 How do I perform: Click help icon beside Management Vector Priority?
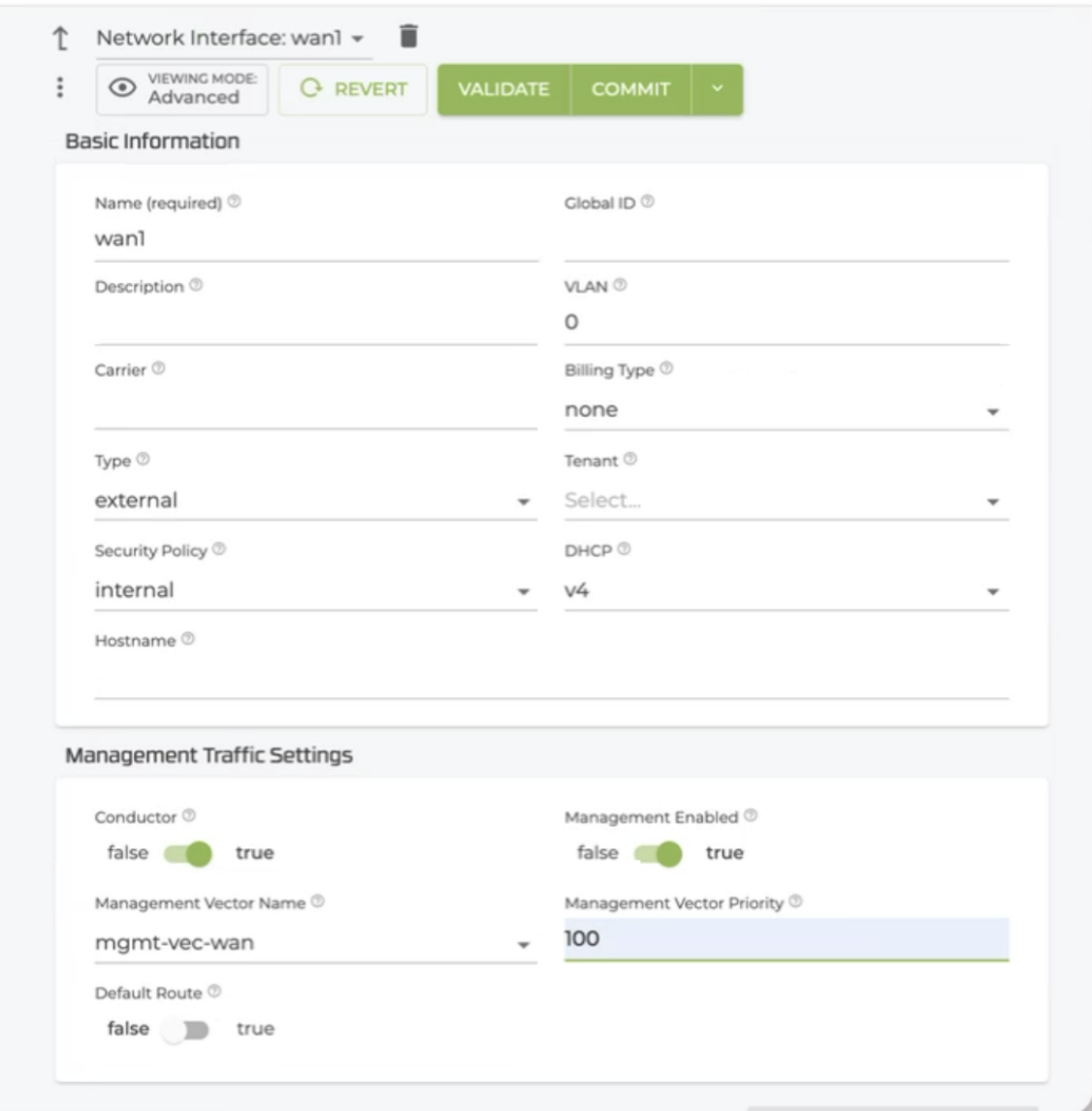tap(796, 902)
